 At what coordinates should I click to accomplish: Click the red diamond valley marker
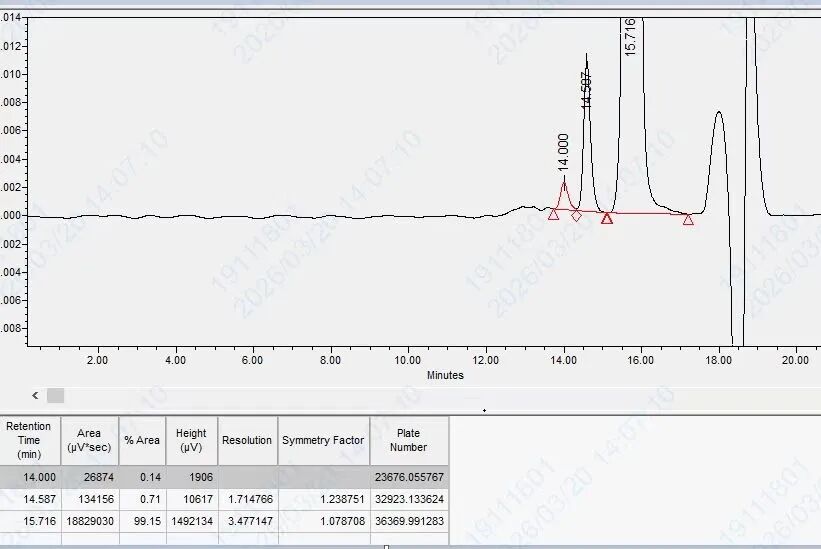(576, 215)
